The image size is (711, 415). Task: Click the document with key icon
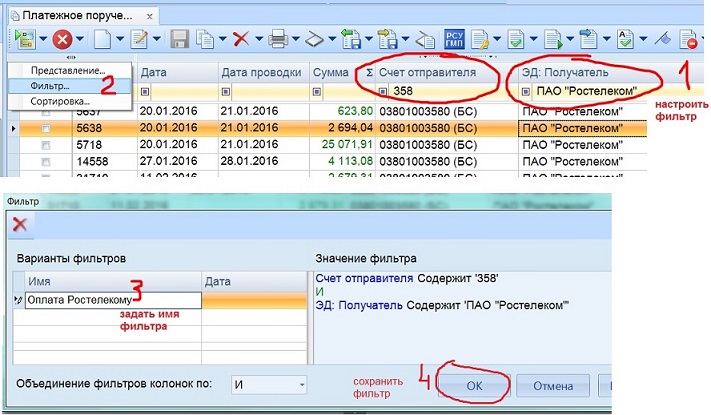(480, 39)
